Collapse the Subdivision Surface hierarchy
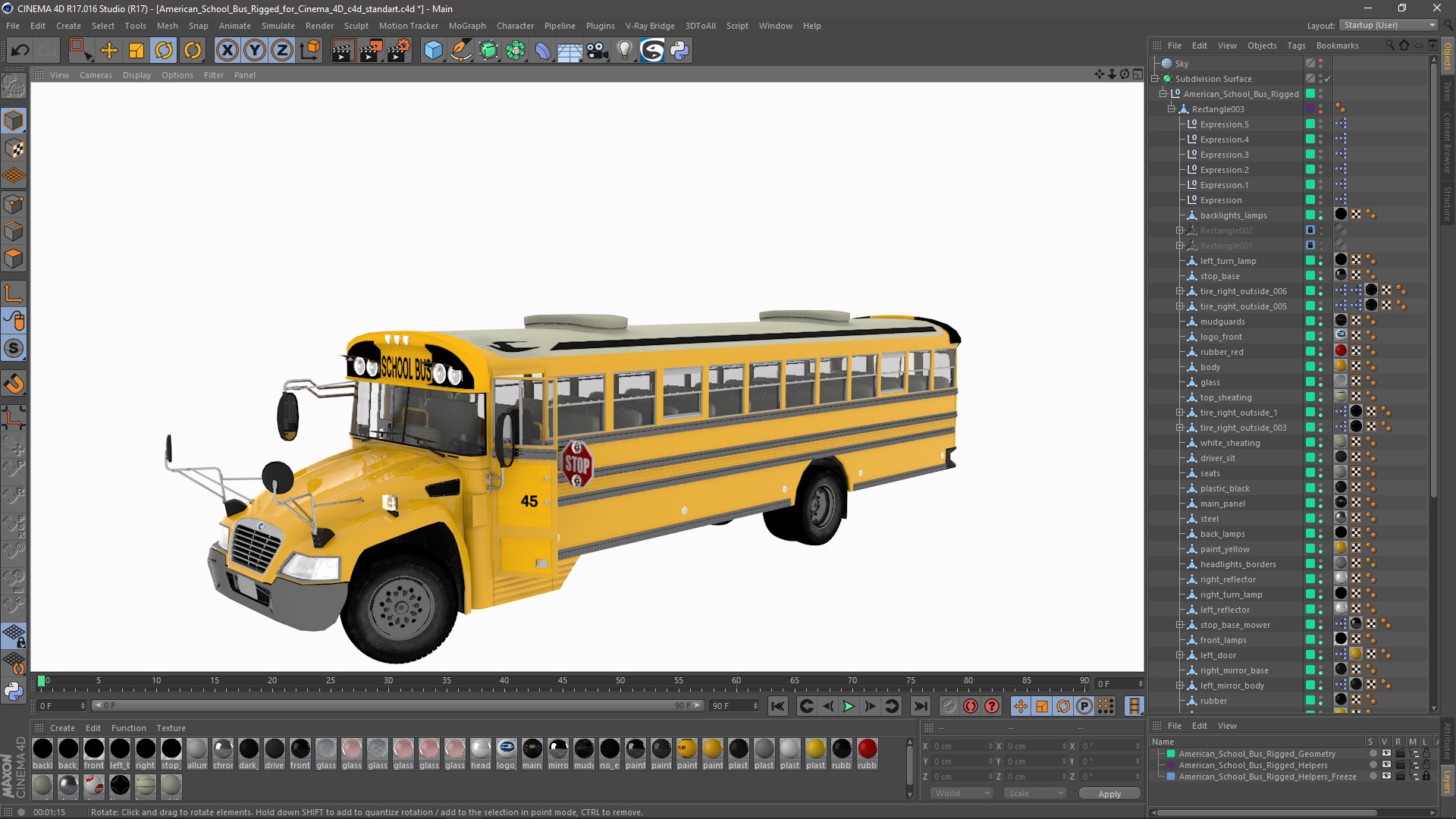This screenshot has width=1456, height=819. click(x=1155, y=79)
